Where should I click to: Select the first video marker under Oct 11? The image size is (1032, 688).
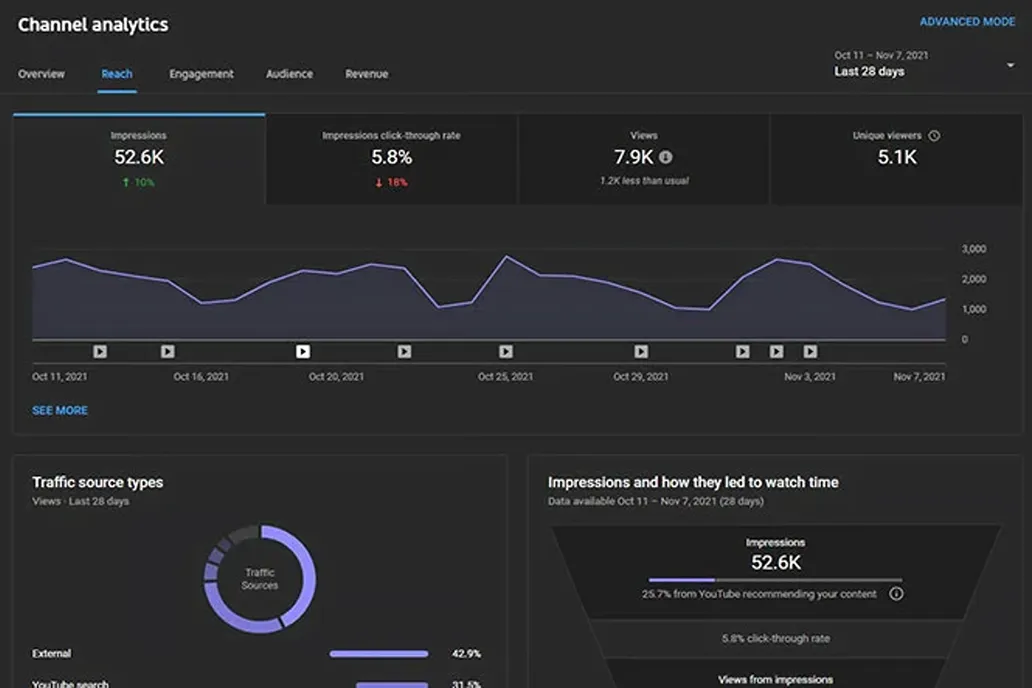(99, 352)
